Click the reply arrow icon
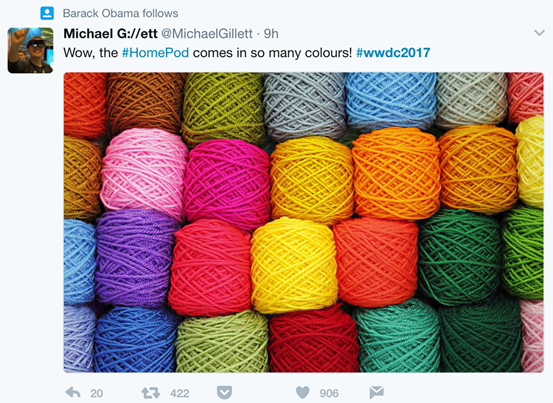Viewport: 553px width, 403px height. pos(73,392)
